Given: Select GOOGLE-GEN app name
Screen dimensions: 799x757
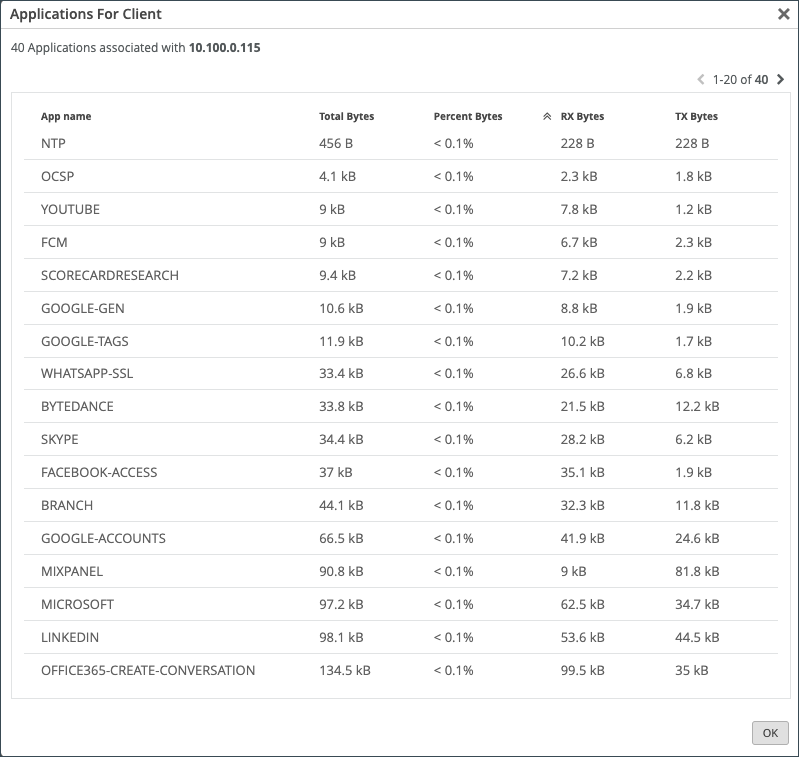Looking at the screenshot, I should coord(83,308).
